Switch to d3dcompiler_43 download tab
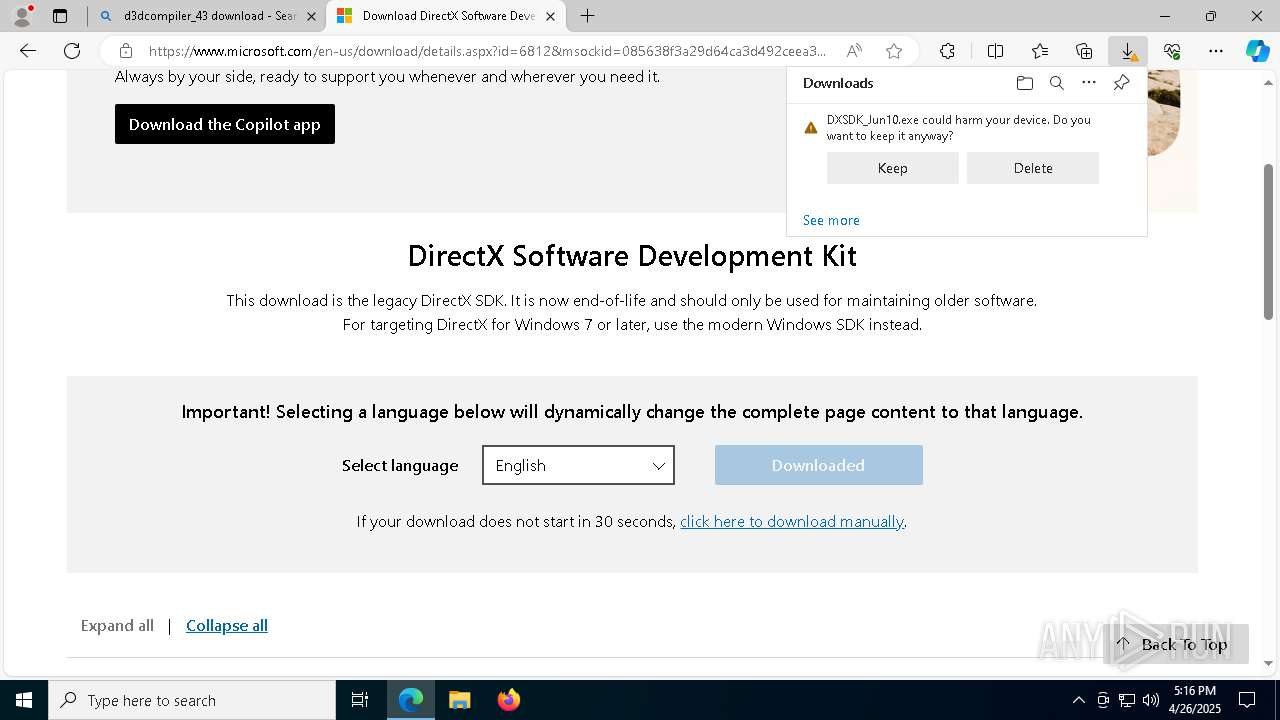 pyautogui.click(x=207, y=16)
